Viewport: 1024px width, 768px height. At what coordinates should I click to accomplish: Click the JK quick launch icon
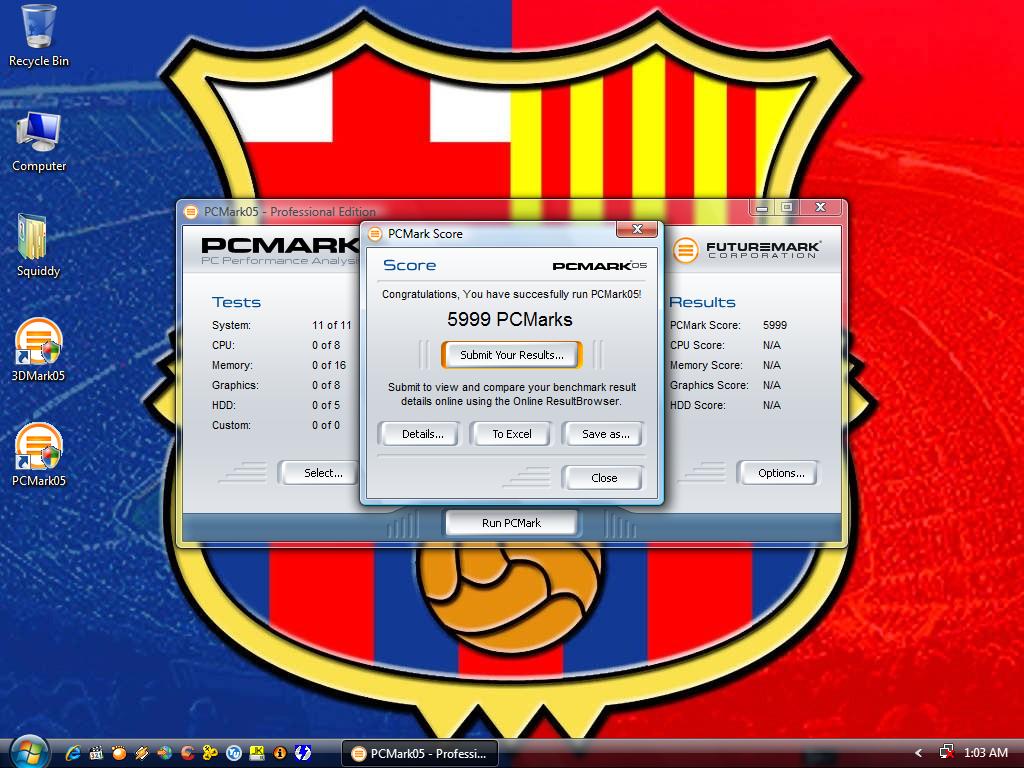pos(257,753)
